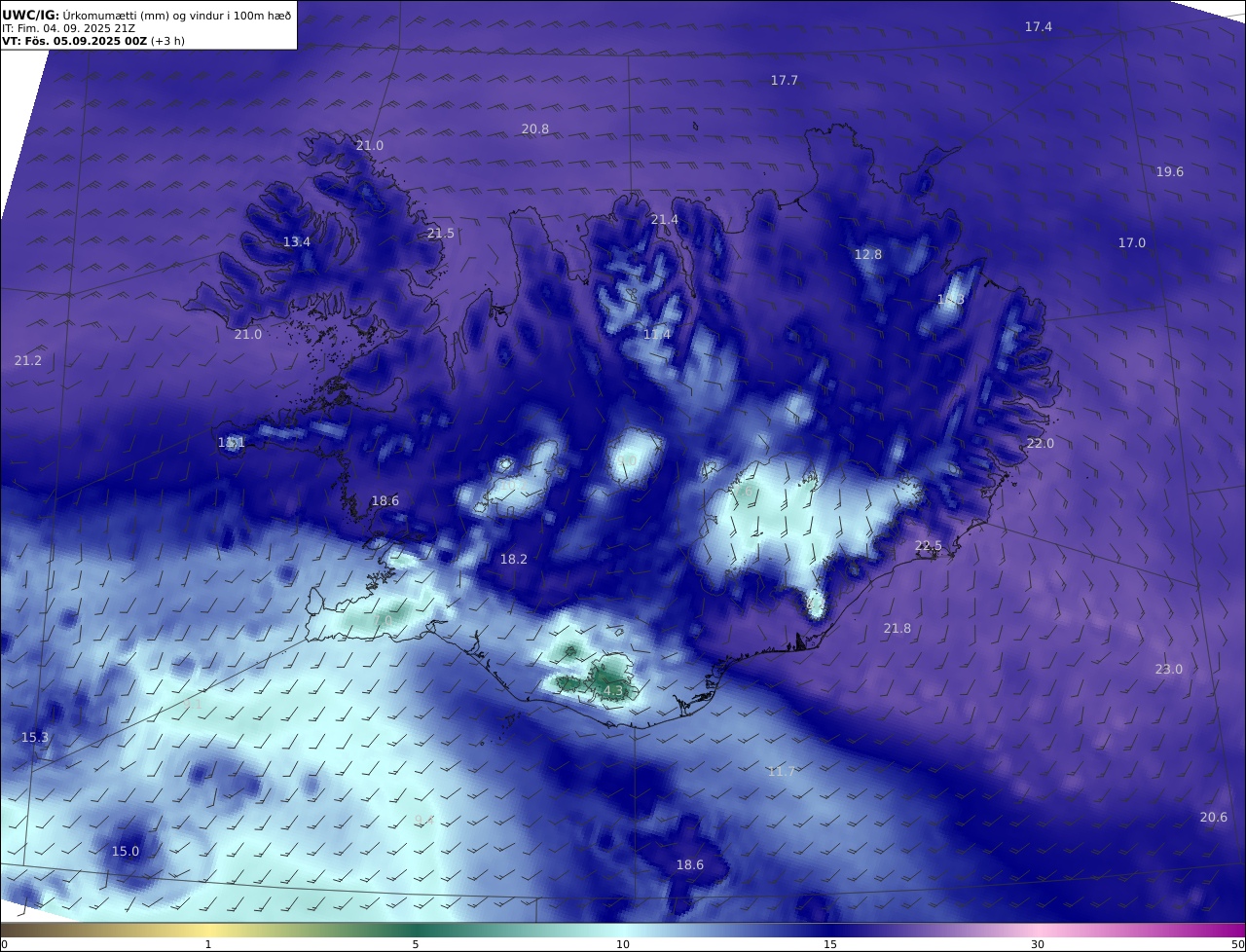The height and width of the screenshot is (952, 1246).
Task: Click the 21.5 value label
Action: (x=441, y=234)
